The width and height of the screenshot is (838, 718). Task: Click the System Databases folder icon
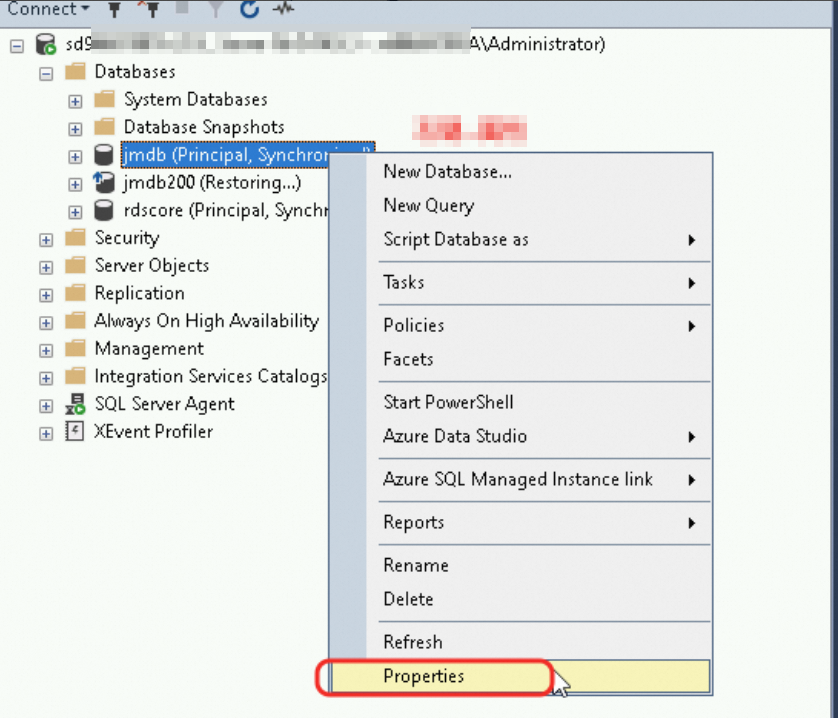point(104,99)
